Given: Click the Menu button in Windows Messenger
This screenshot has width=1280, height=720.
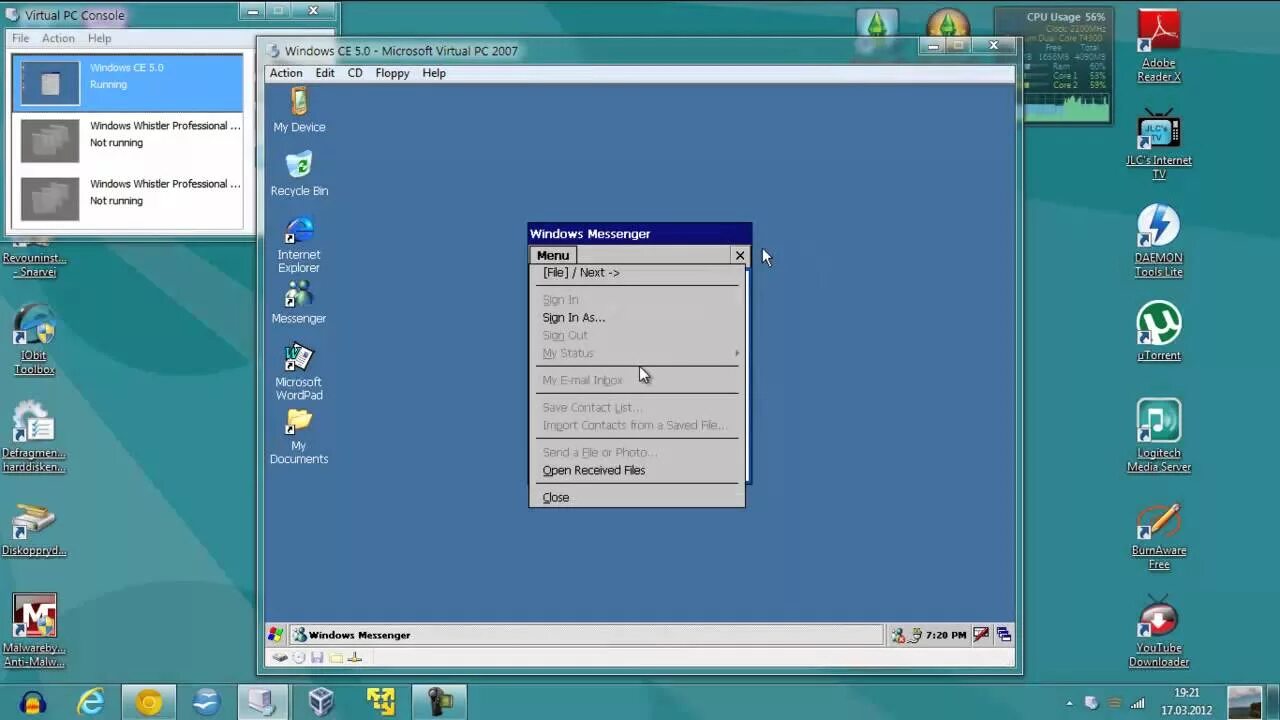Looking at the screenshot, I should 552,255.
